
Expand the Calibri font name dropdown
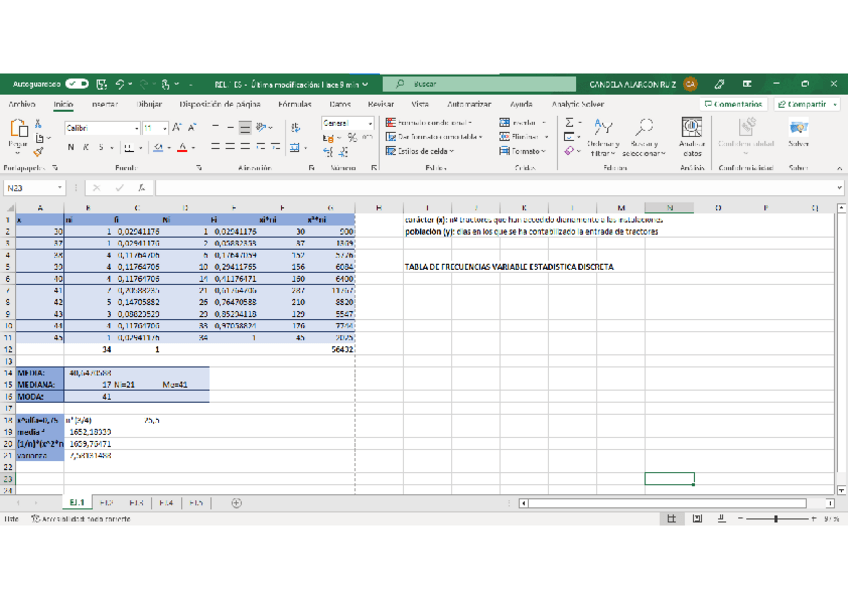click(136, 128)
